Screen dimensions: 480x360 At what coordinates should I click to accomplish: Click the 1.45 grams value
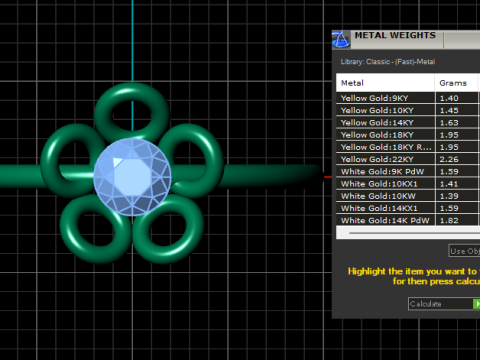pyautogui.click(x=449, y=110)
